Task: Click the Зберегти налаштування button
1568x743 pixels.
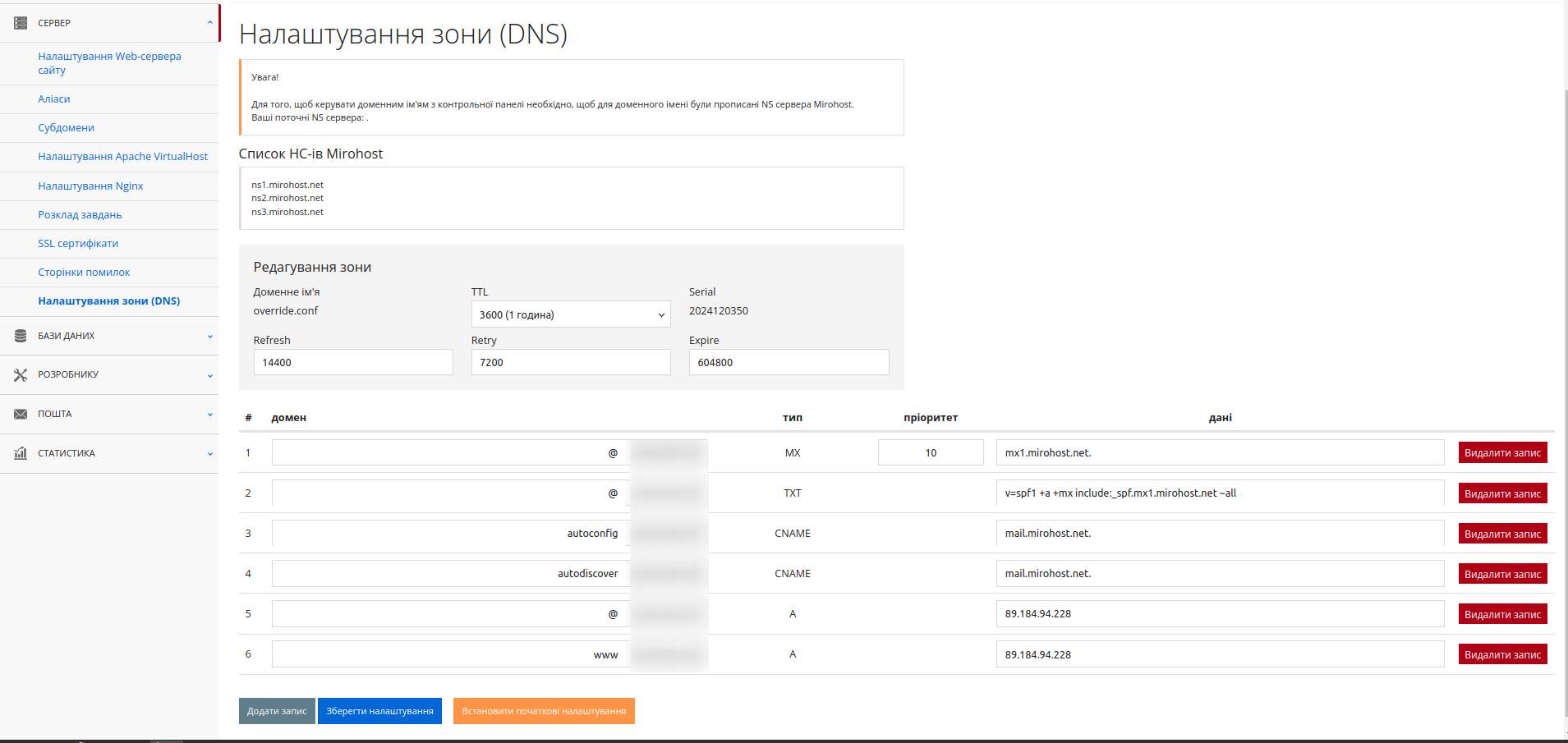Action: pyautogui.click(x=379, y=711)
